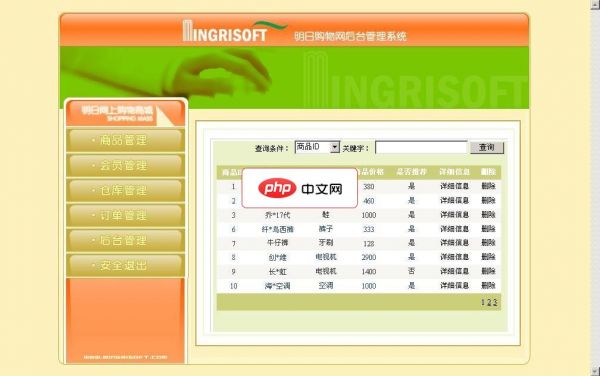The width and height of the screenshot is (600, 376).
Task: Select the 仓库管理 sidebar button
Action: click(125, 190)
